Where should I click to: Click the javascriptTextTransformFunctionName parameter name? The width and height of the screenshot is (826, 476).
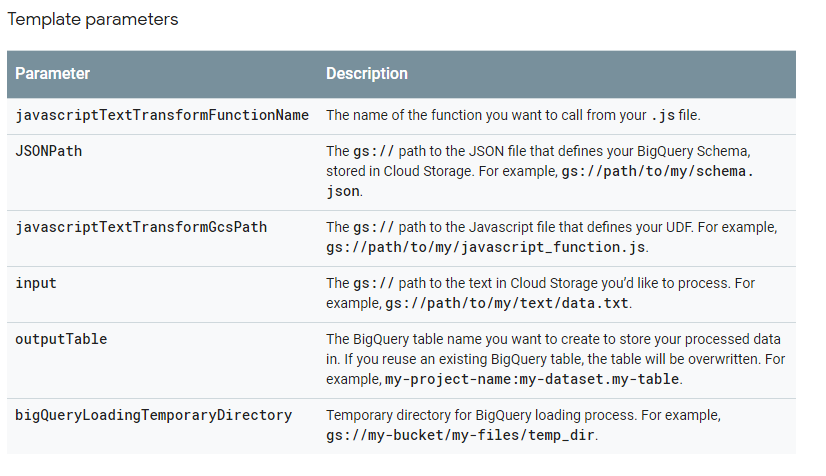(162, 115)
